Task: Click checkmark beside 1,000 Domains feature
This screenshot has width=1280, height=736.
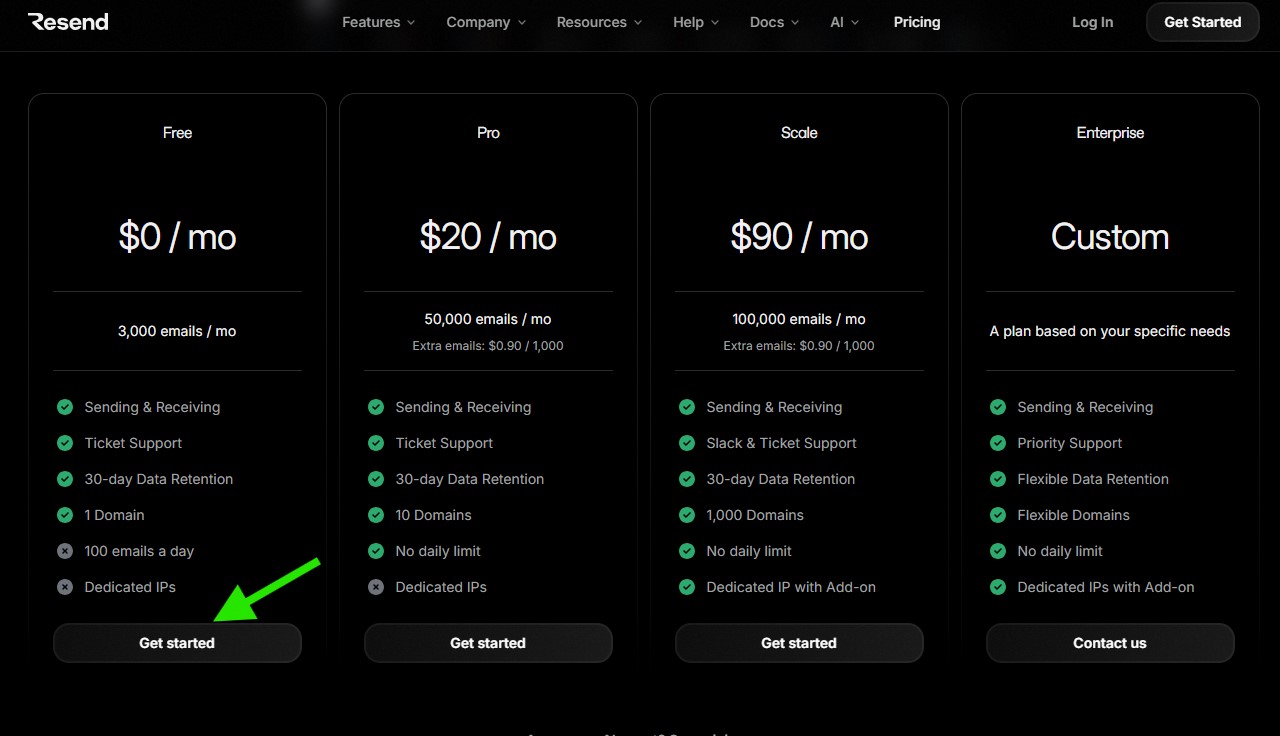Action: [x=687, y=515]
